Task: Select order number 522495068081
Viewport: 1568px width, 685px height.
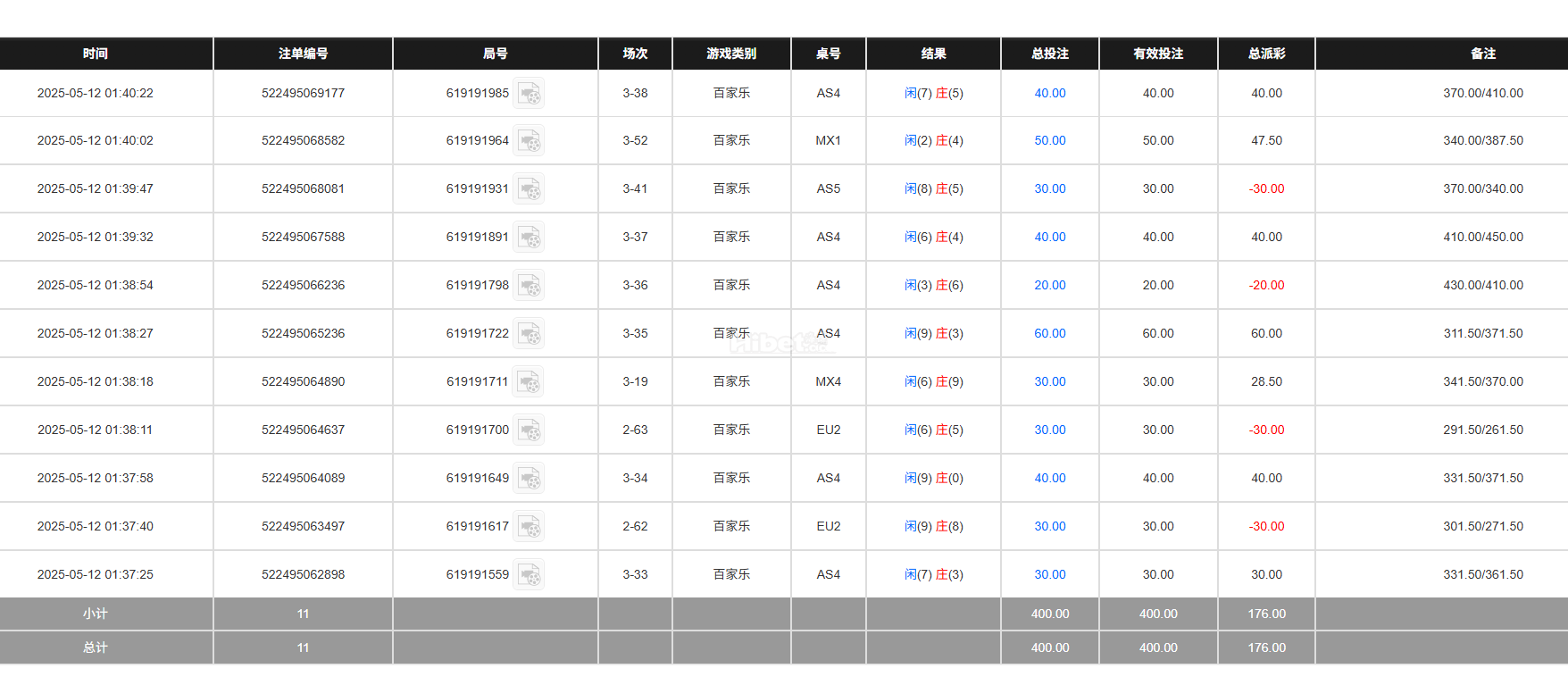Action: click(303, 188)
